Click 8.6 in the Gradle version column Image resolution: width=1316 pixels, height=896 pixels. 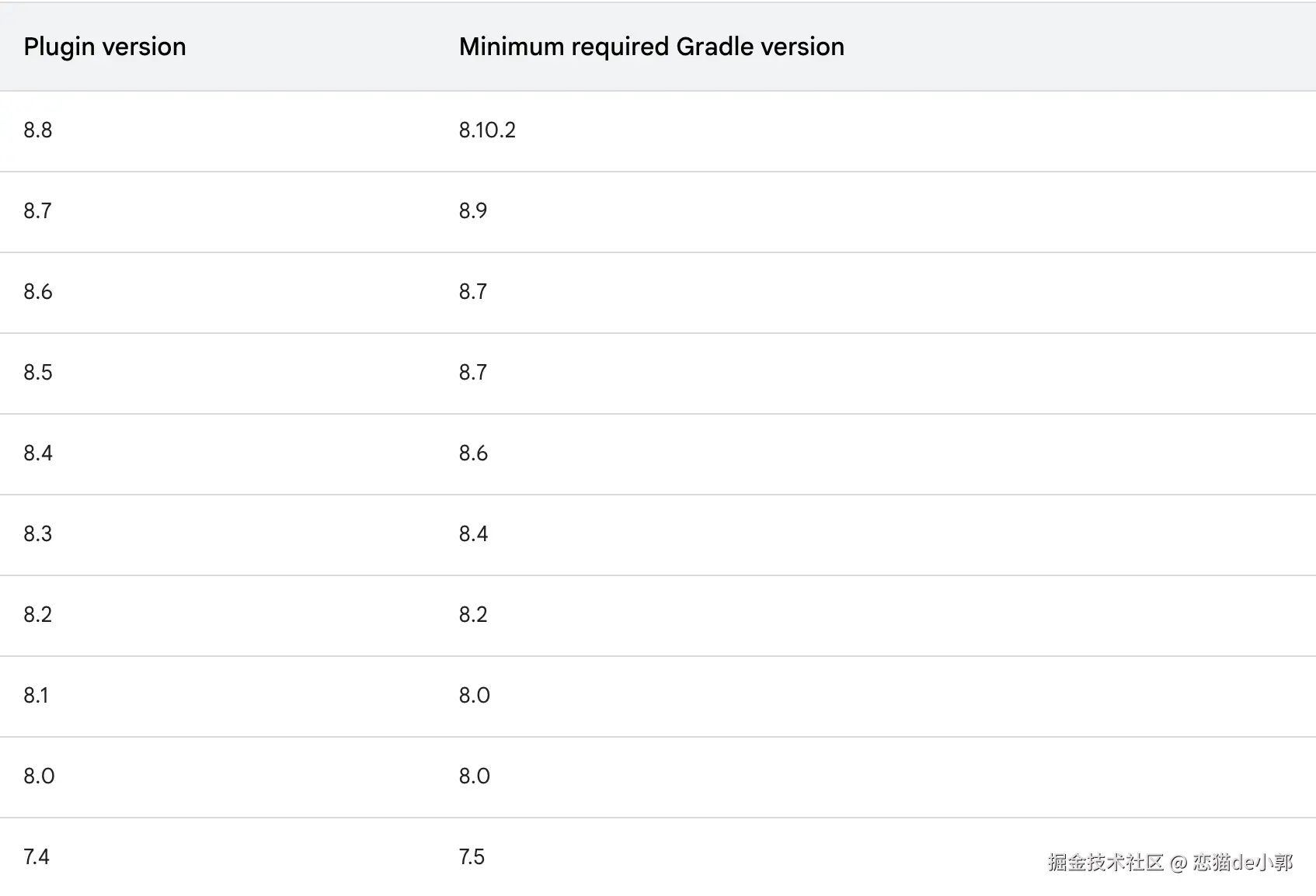click(x=473, y=453)
